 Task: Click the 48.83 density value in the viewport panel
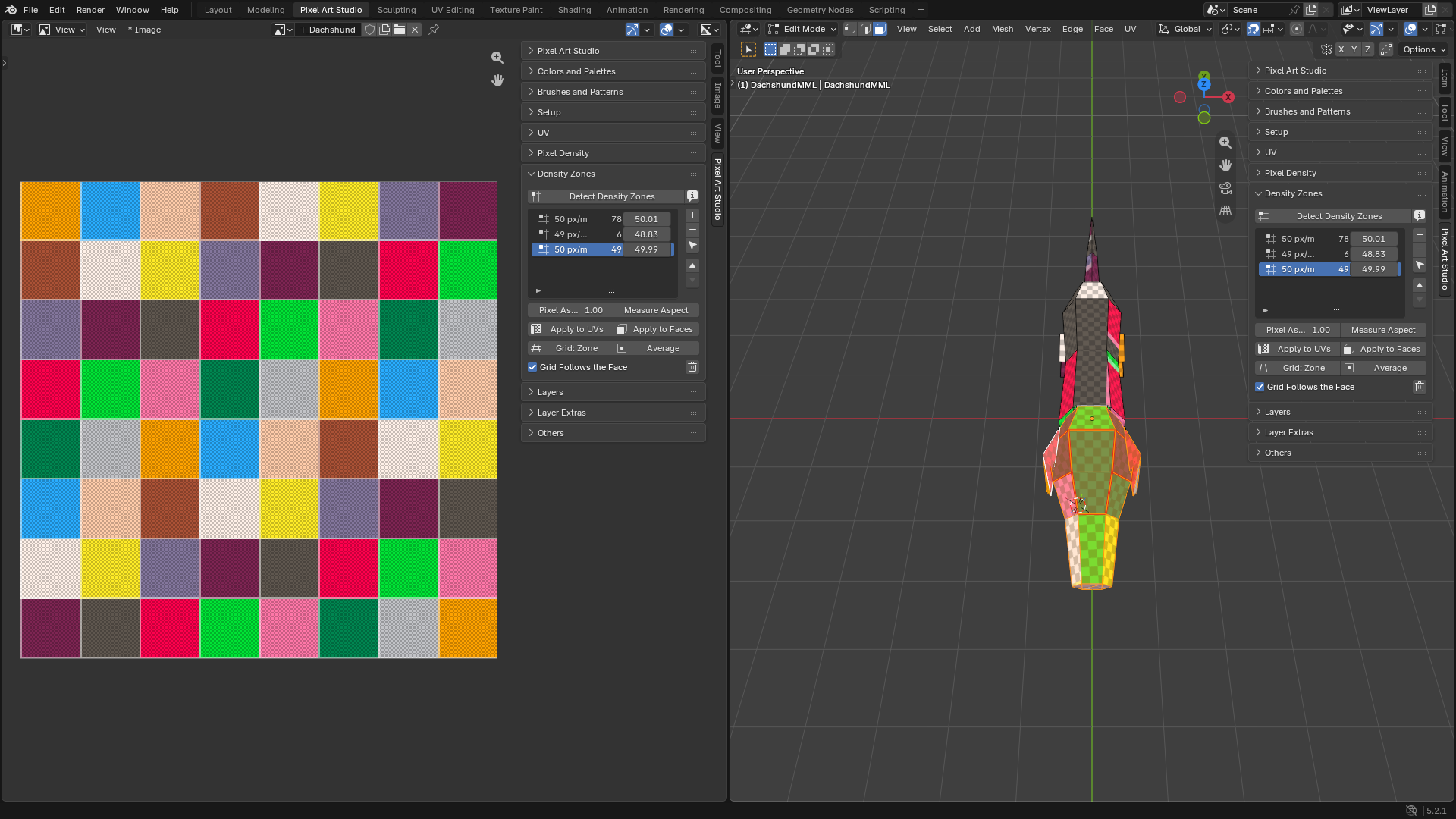1373,254
